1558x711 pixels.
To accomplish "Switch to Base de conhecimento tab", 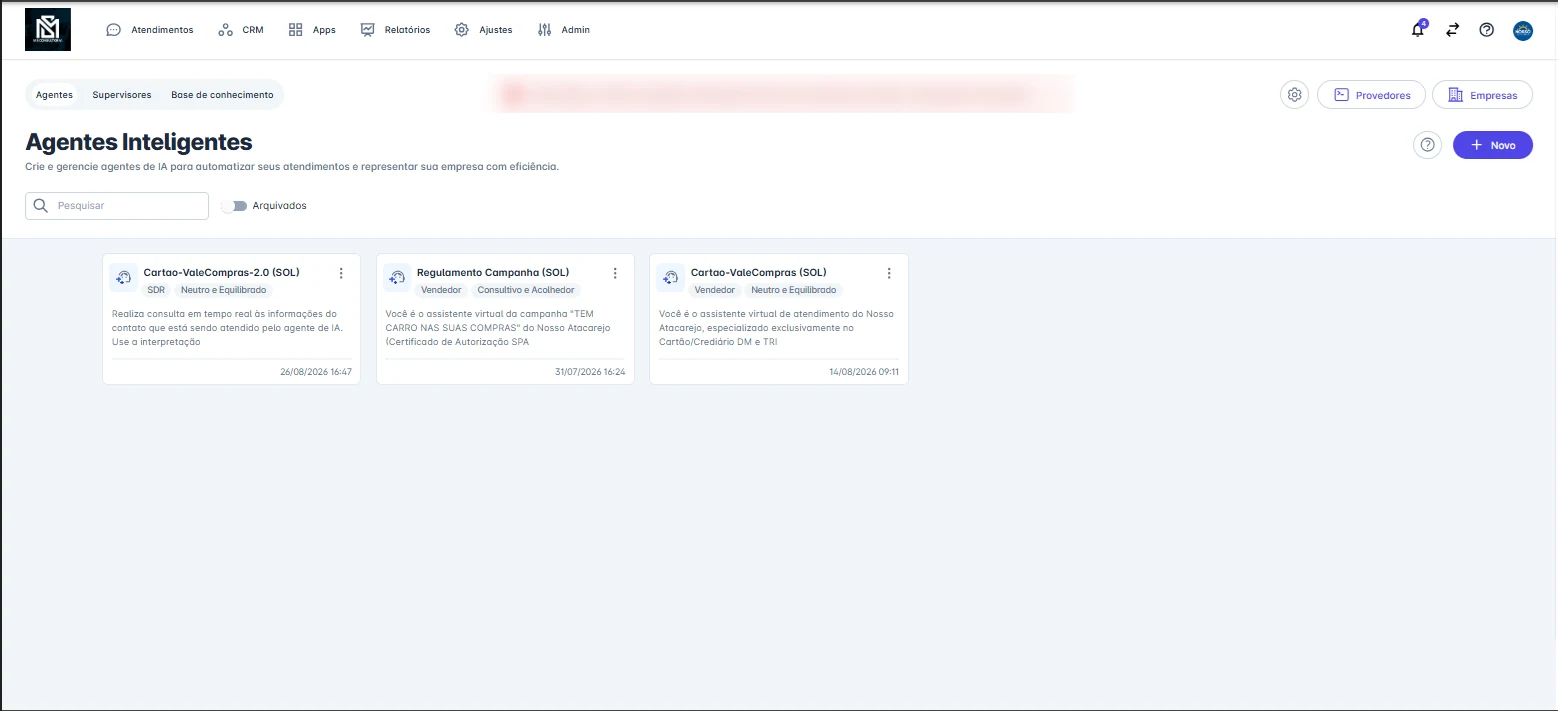I will pos(222,95).
